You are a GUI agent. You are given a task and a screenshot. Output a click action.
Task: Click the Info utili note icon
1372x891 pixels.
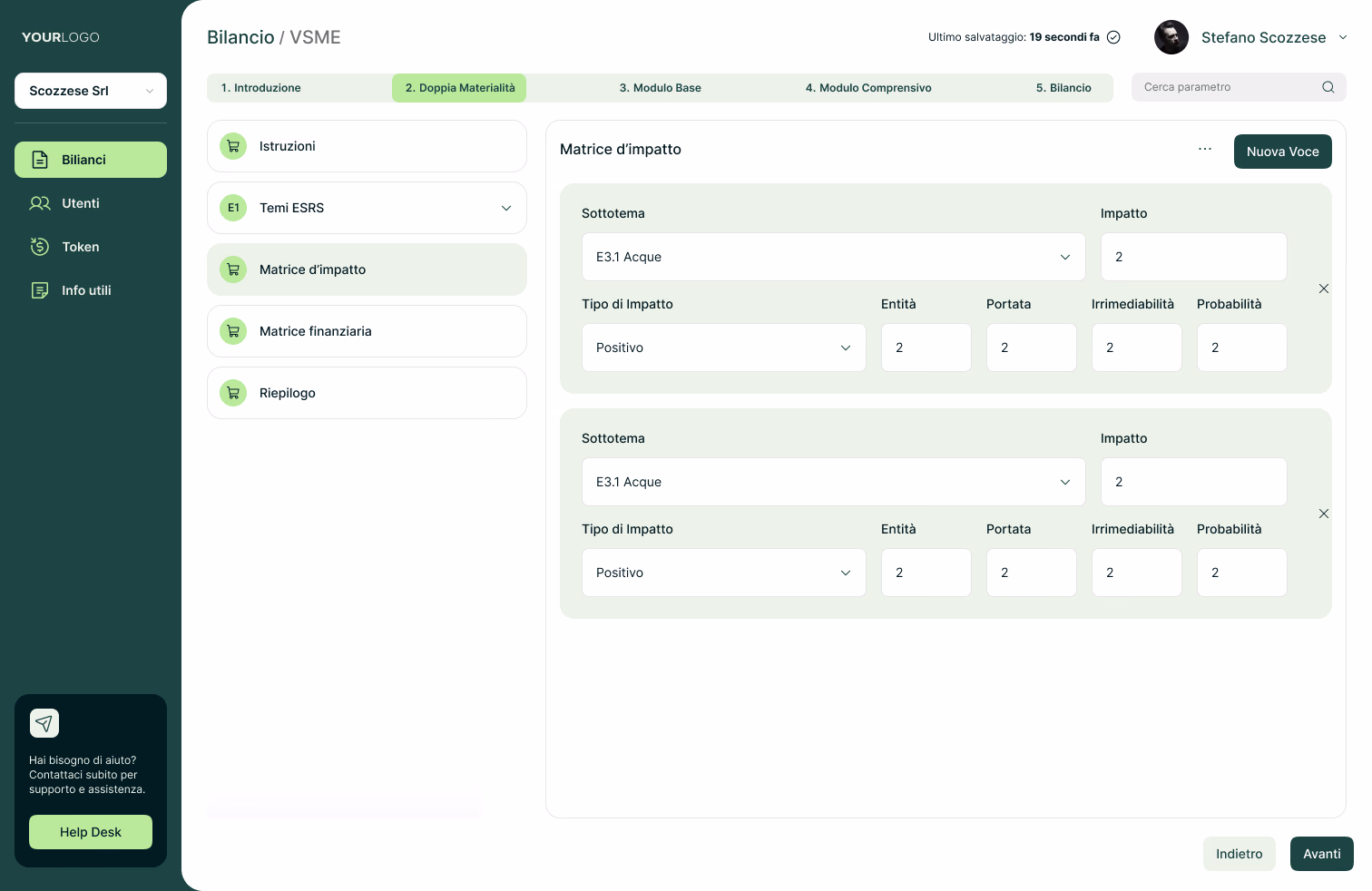pyautogui.click(x=40, y=290)
